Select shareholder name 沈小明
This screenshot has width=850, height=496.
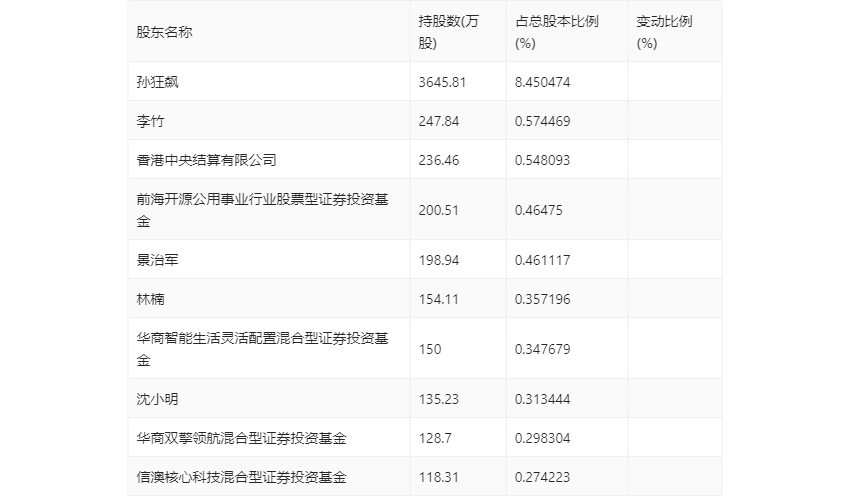(x=157, y=399)
